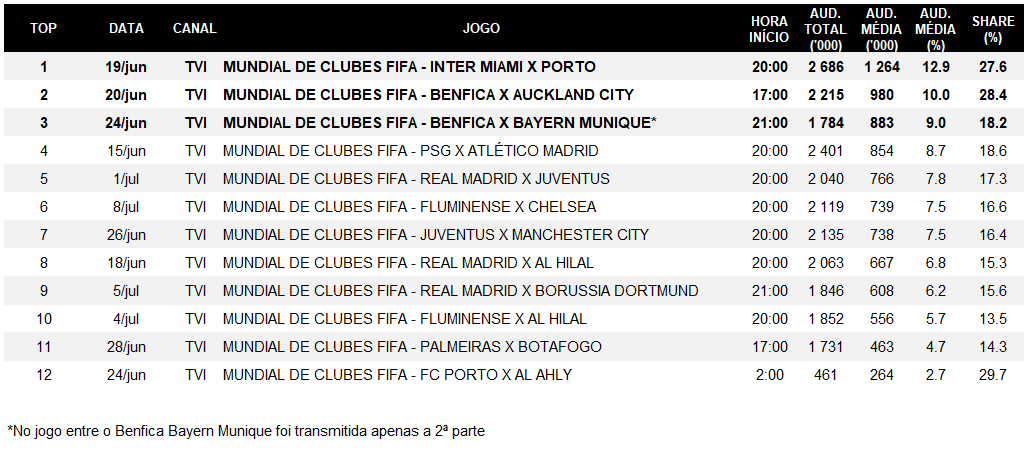1028x457 pixels.
Task: Click the 2 686 total audience value
Action: (x=825, y=66)
